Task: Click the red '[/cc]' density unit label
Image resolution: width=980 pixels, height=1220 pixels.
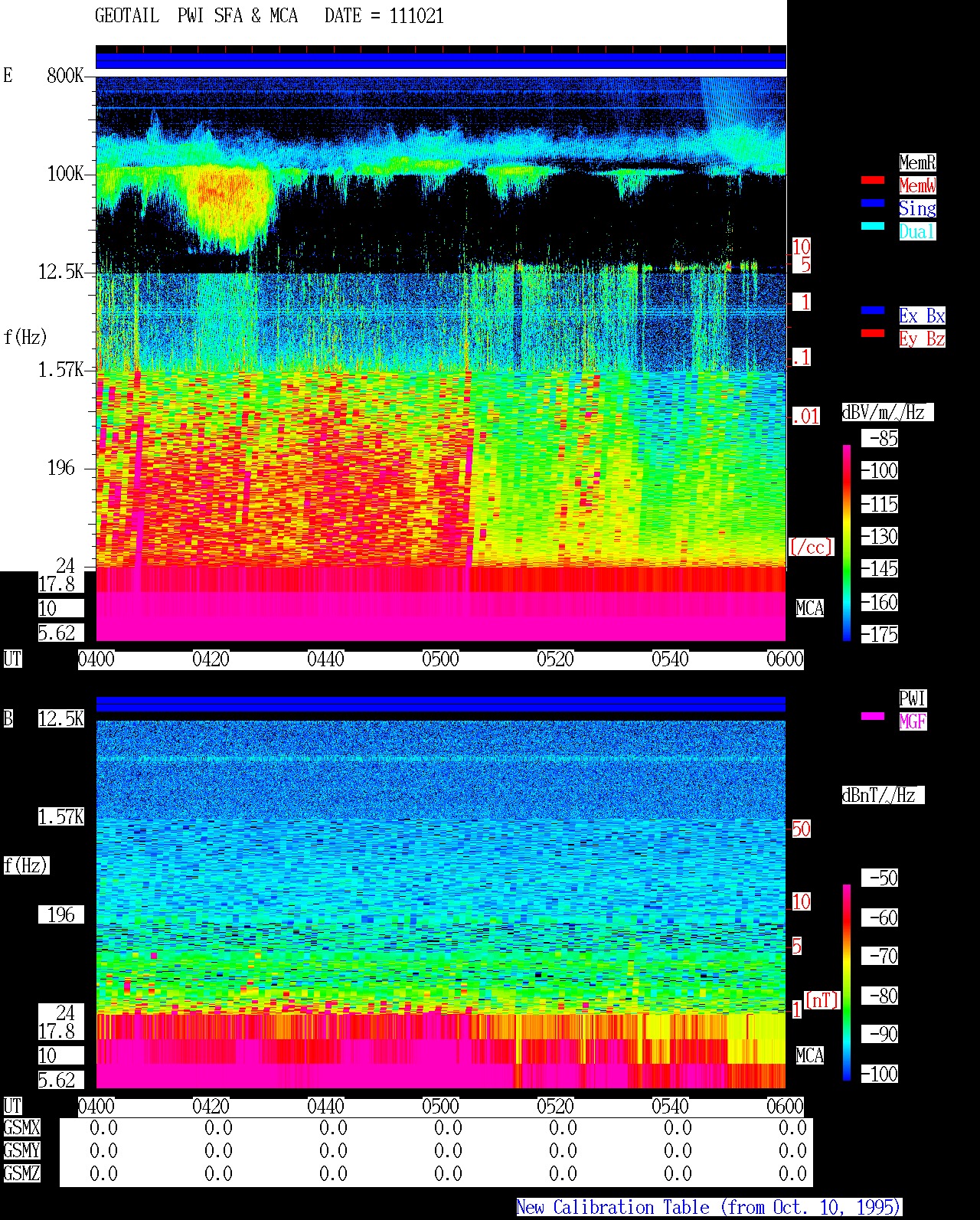Action: click(811, 547)
